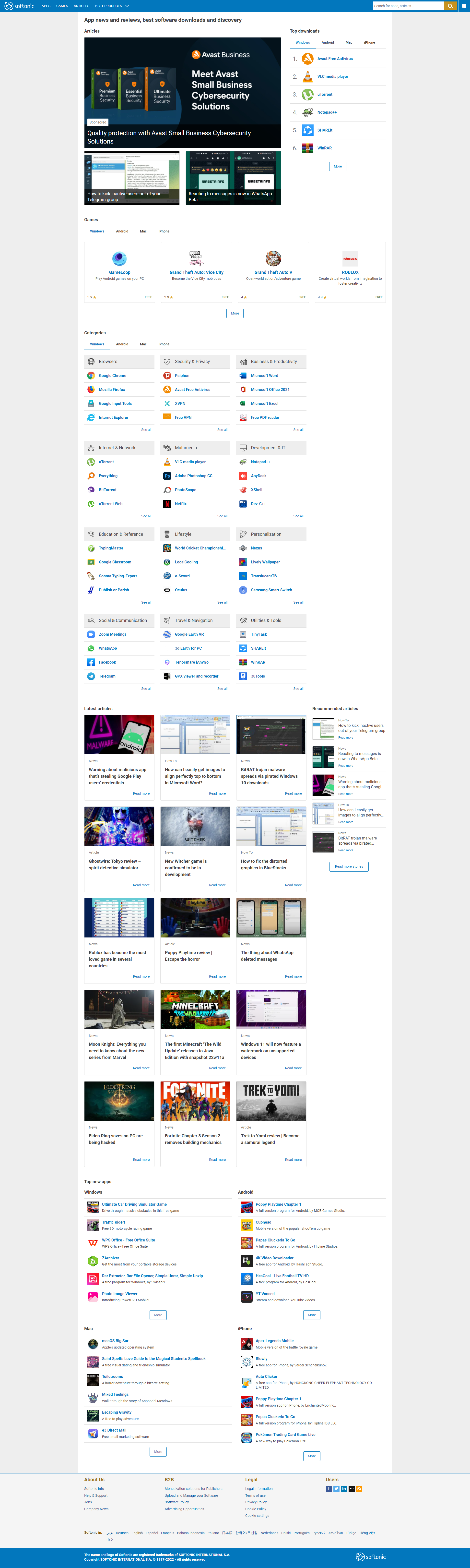Click Facebook social icon in footer Users

(329, 1489)
